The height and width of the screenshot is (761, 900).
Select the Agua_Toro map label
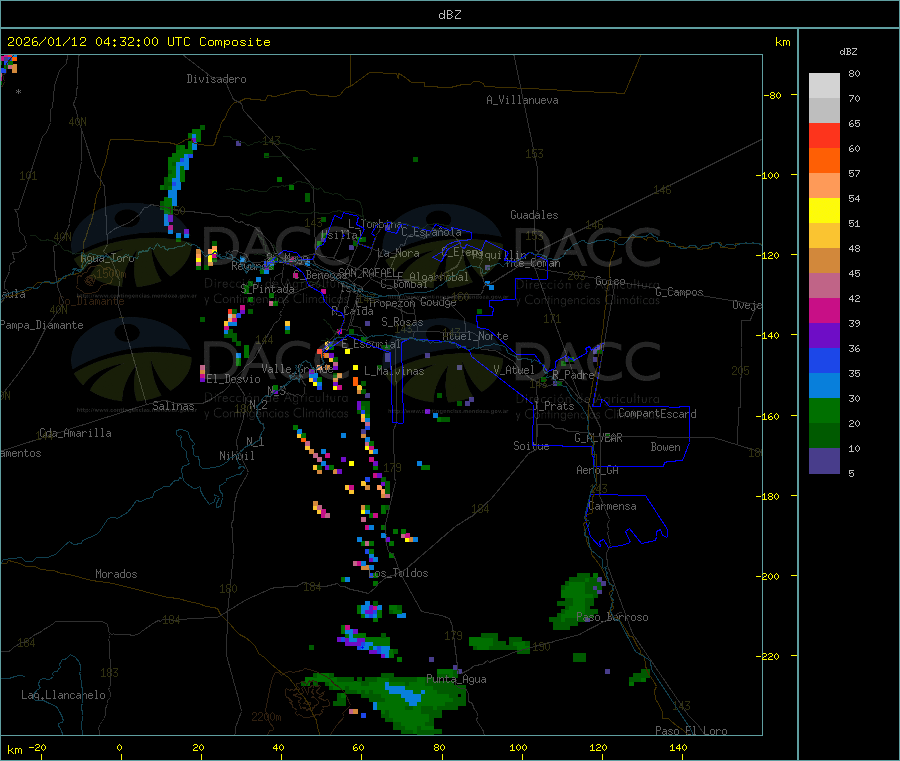(x=107, y=258)
